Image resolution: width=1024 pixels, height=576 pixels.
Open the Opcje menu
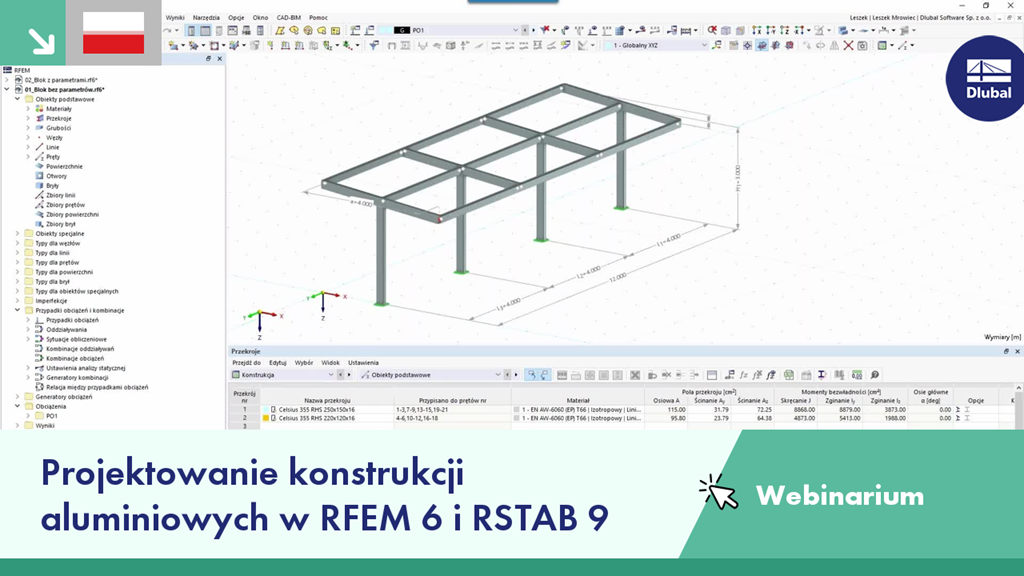pos(236,18)
